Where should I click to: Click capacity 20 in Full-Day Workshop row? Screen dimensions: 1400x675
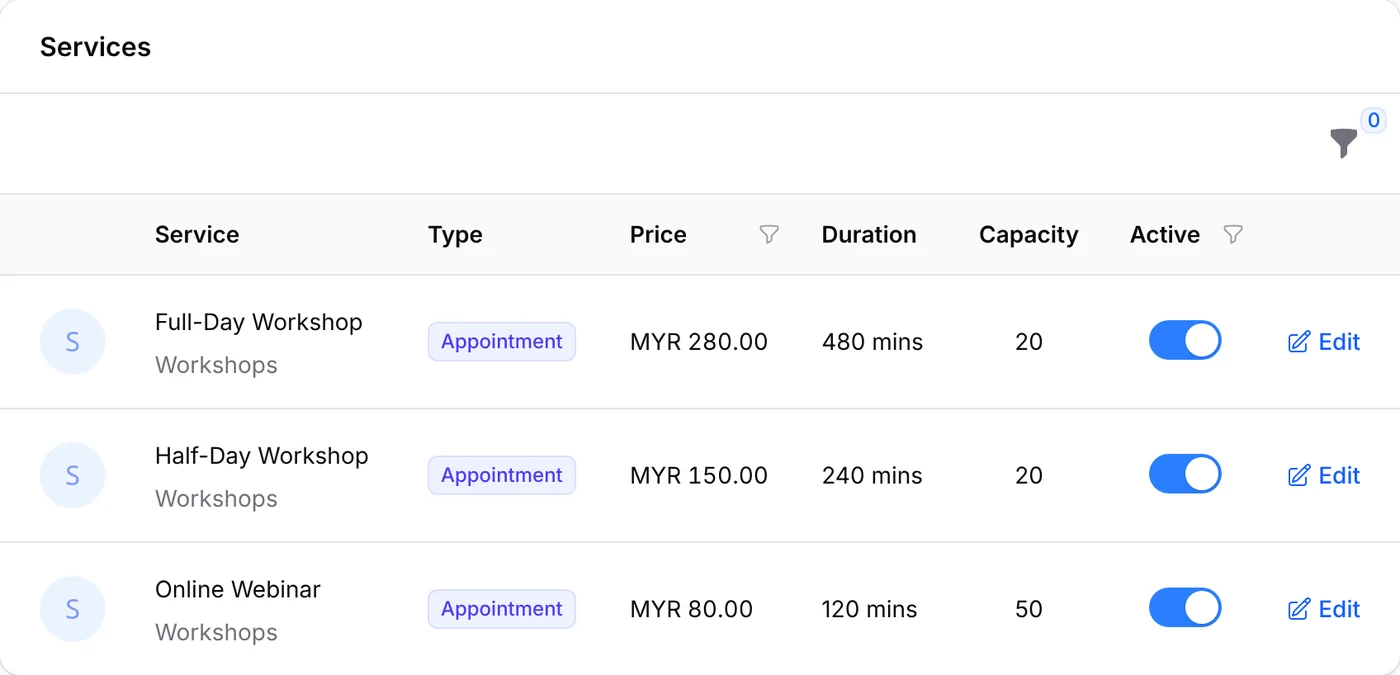(x=1029, y=342)
